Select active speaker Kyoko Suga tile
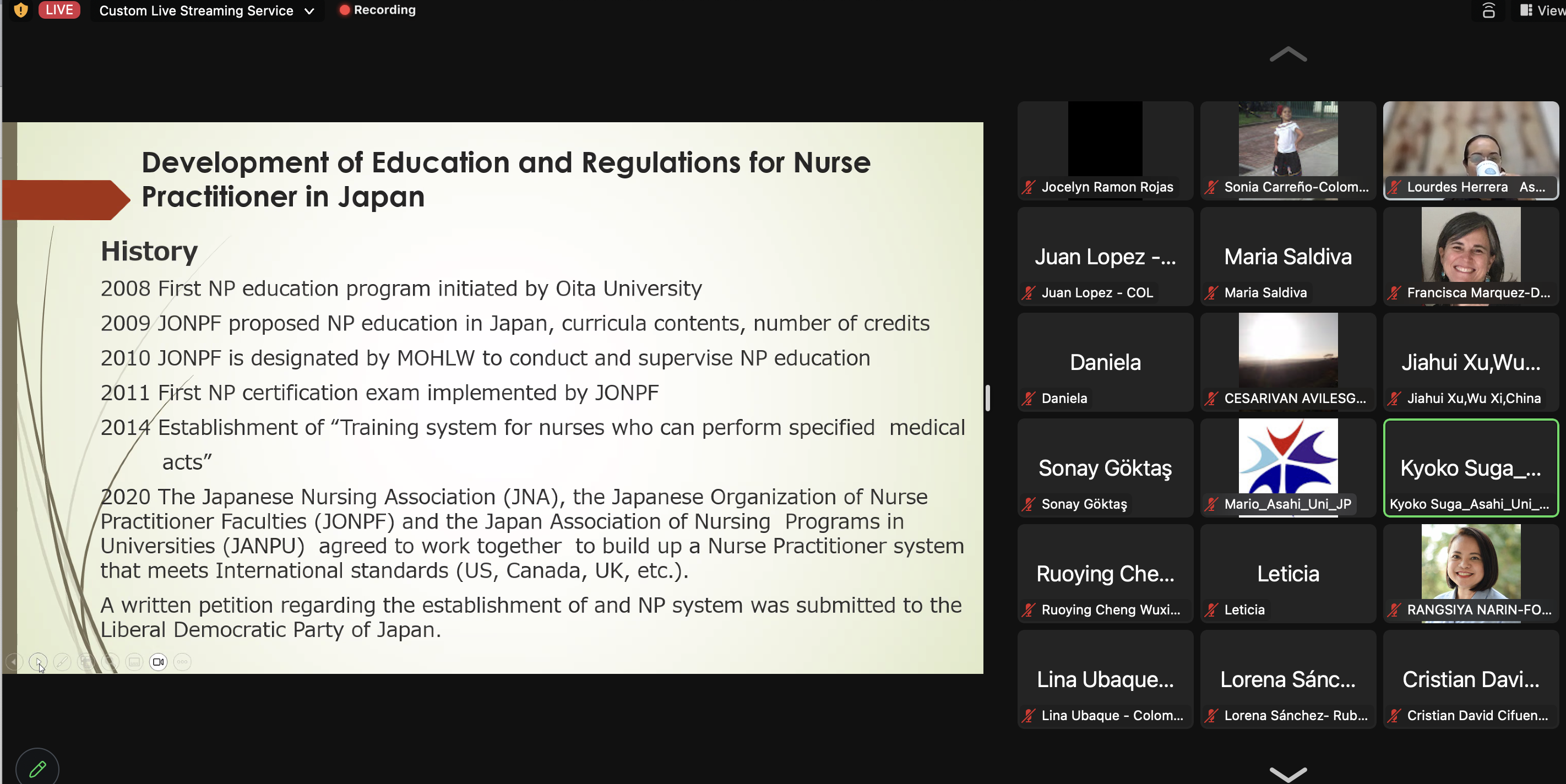 click(x=1471, y=467)
